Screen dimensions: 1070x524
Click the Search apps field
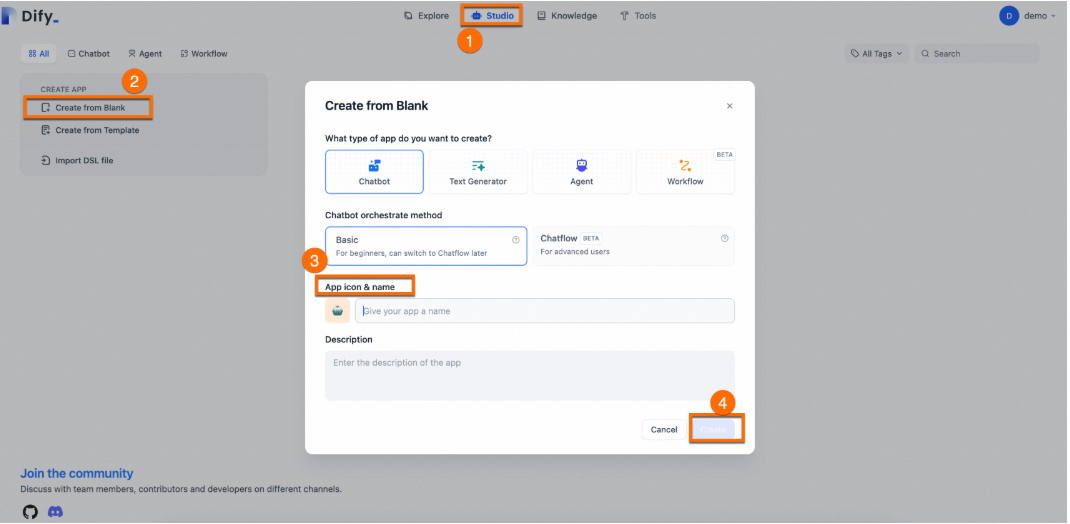click(977, 53)
